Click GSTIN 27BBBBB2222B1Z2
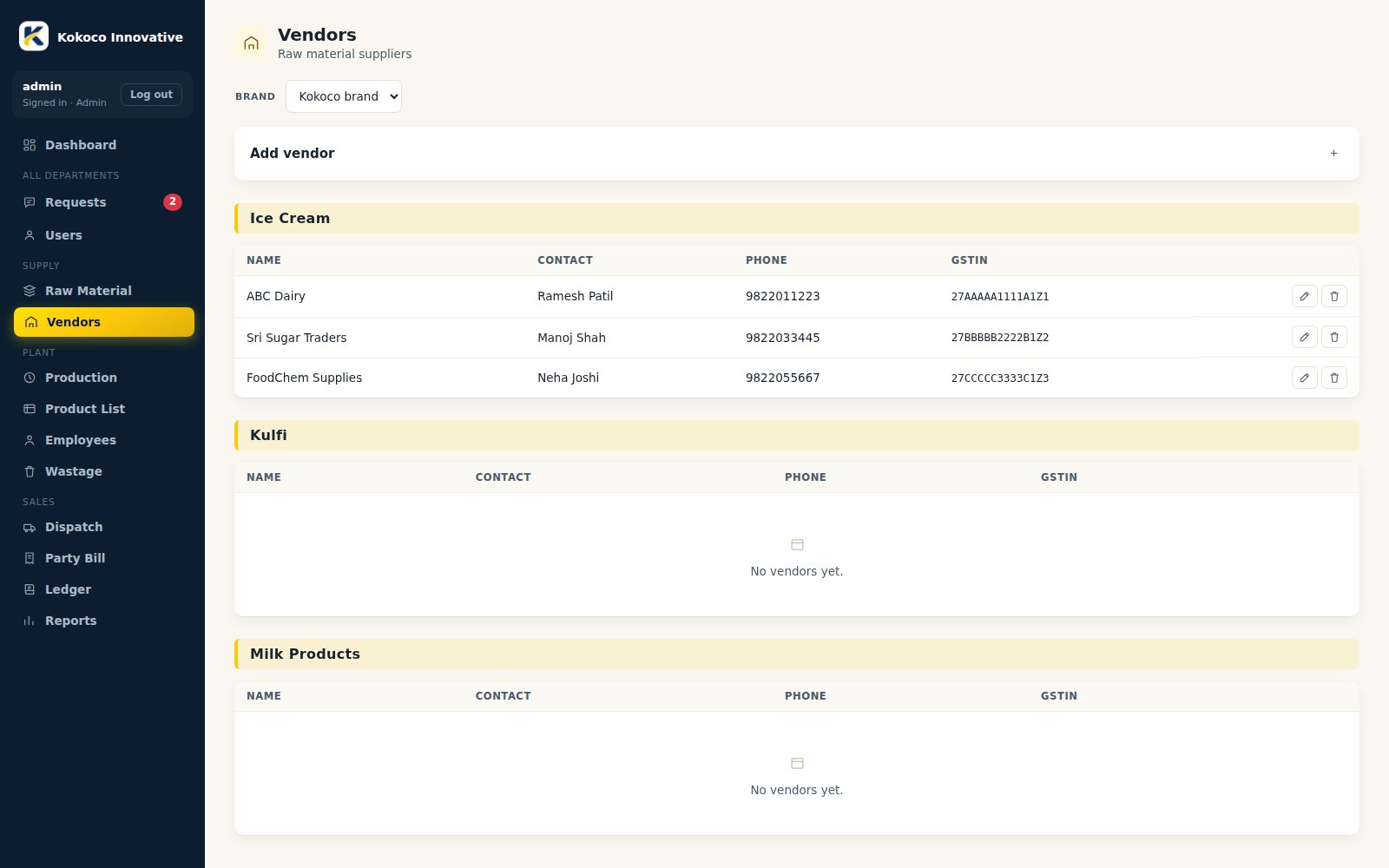Image resolution: width=1389 pixels, height=868 pixels. pyautogui.click(x=1000, y=338)
